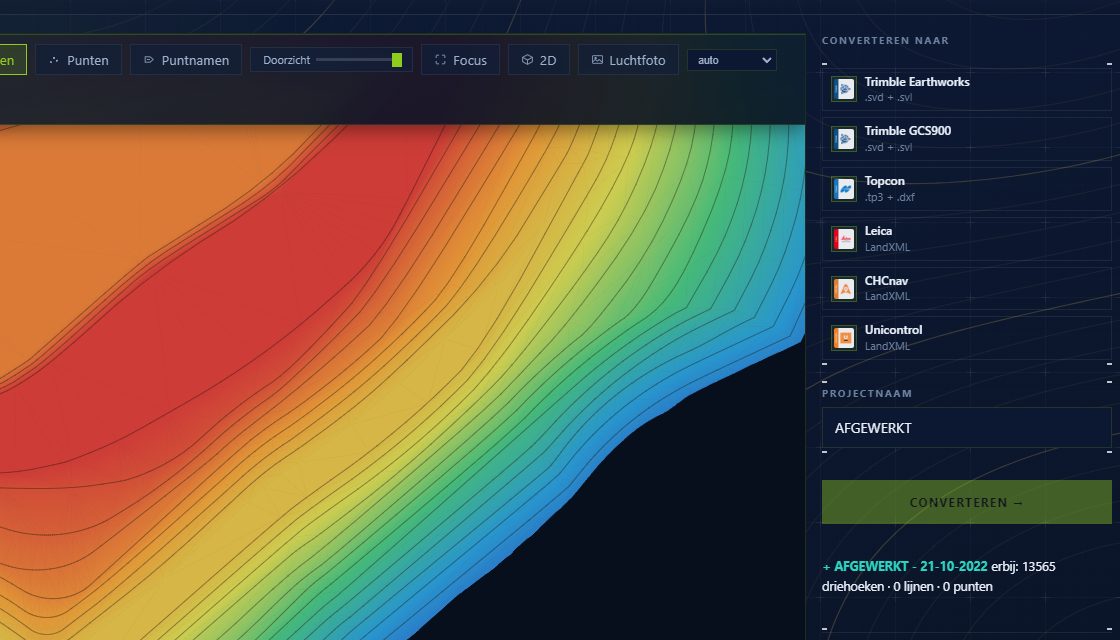
Task: Select Trimble Earthworks as conversion target
Action: click(966, 89)
